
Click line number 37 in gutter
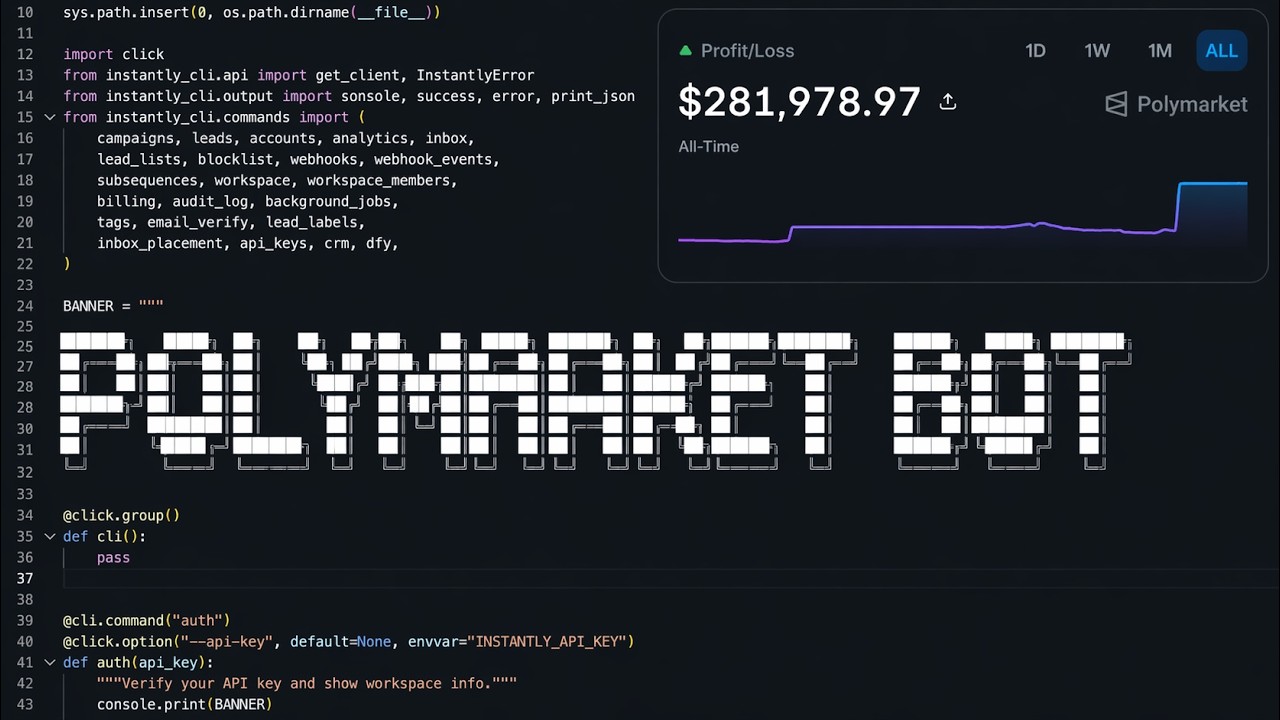point(25,578)
